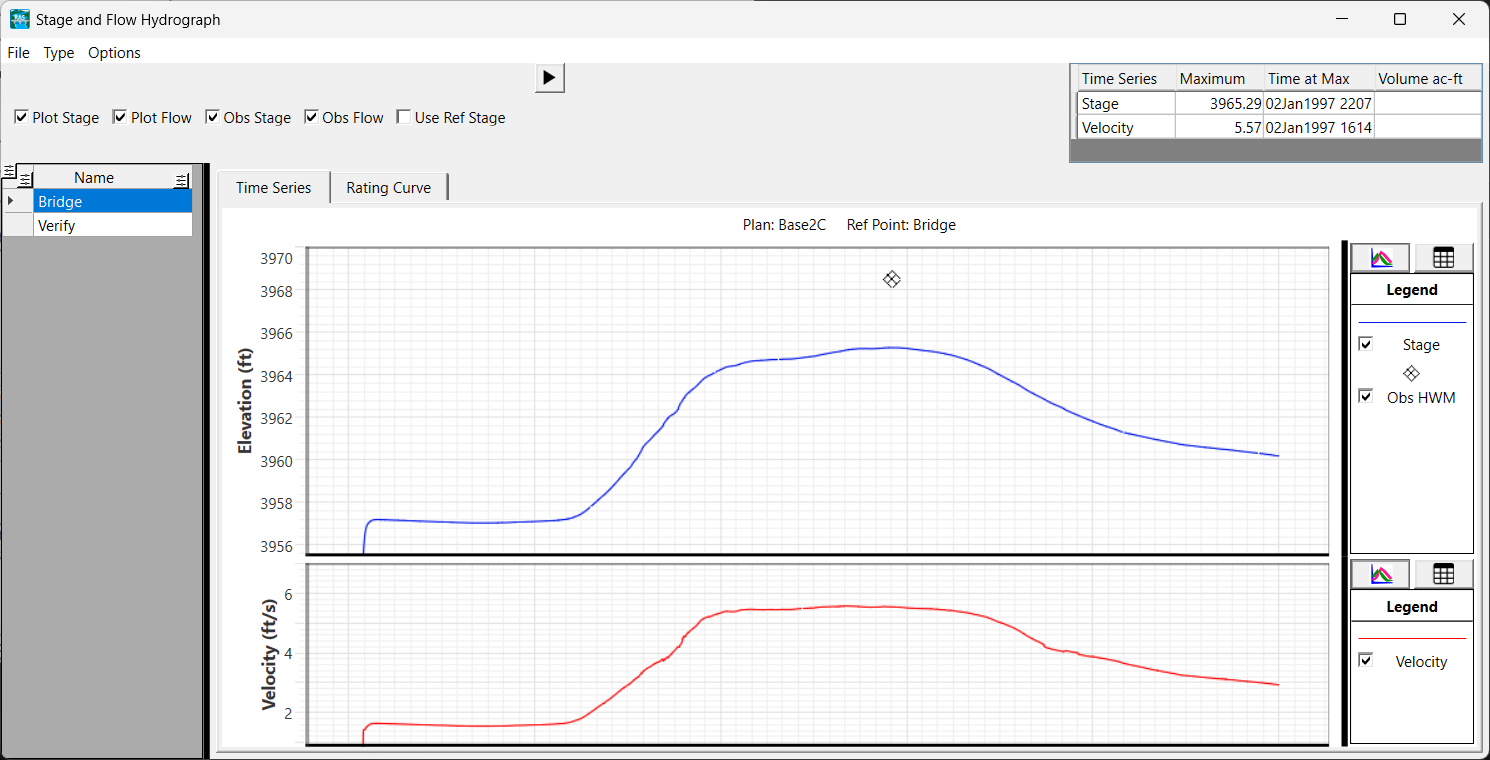Click top-left corner table options icon
This screenshot has height=760, width=1490.
9,171
